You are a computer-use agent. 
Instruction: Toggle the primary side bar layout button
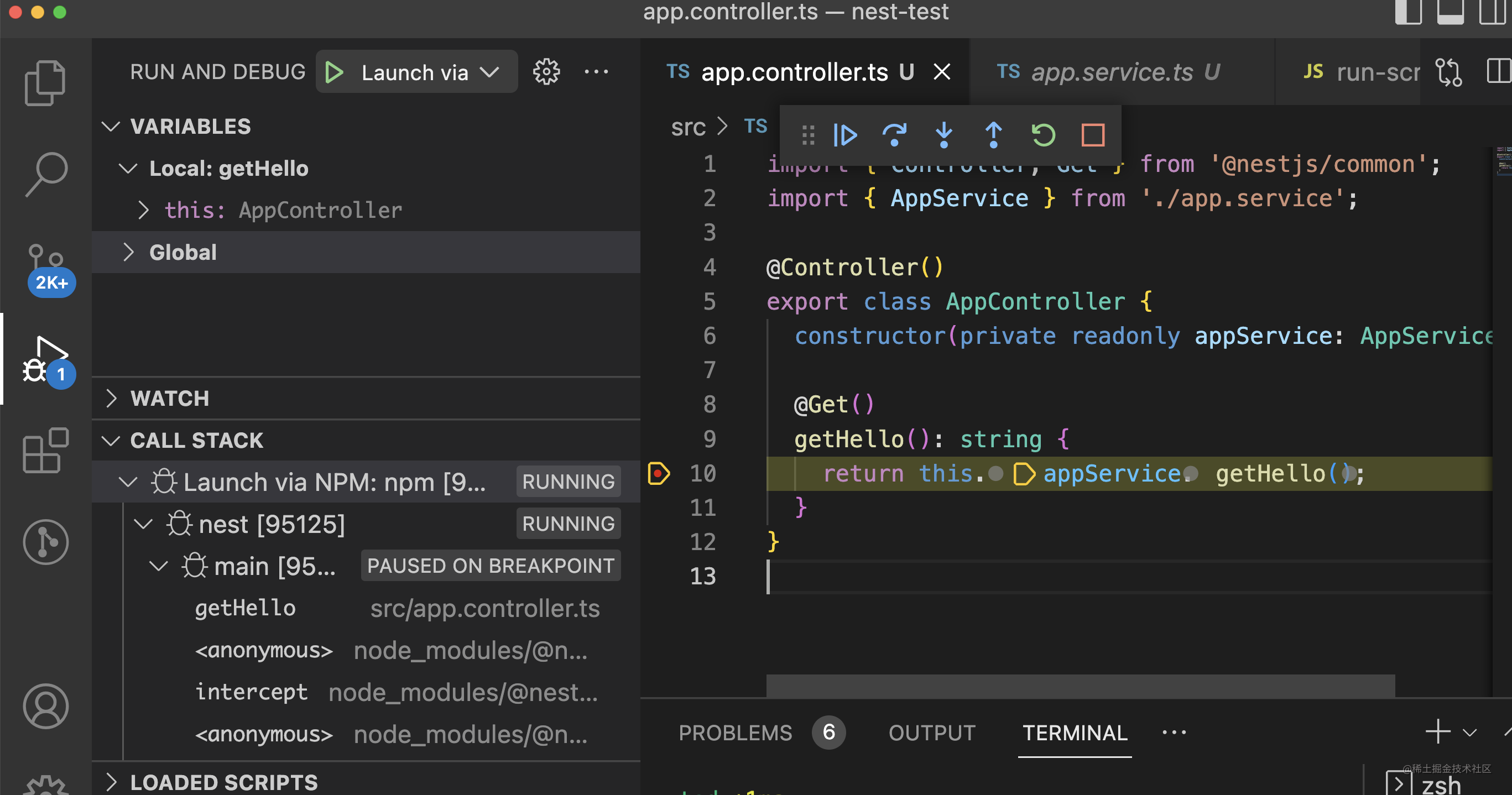tap(1407, 12)
